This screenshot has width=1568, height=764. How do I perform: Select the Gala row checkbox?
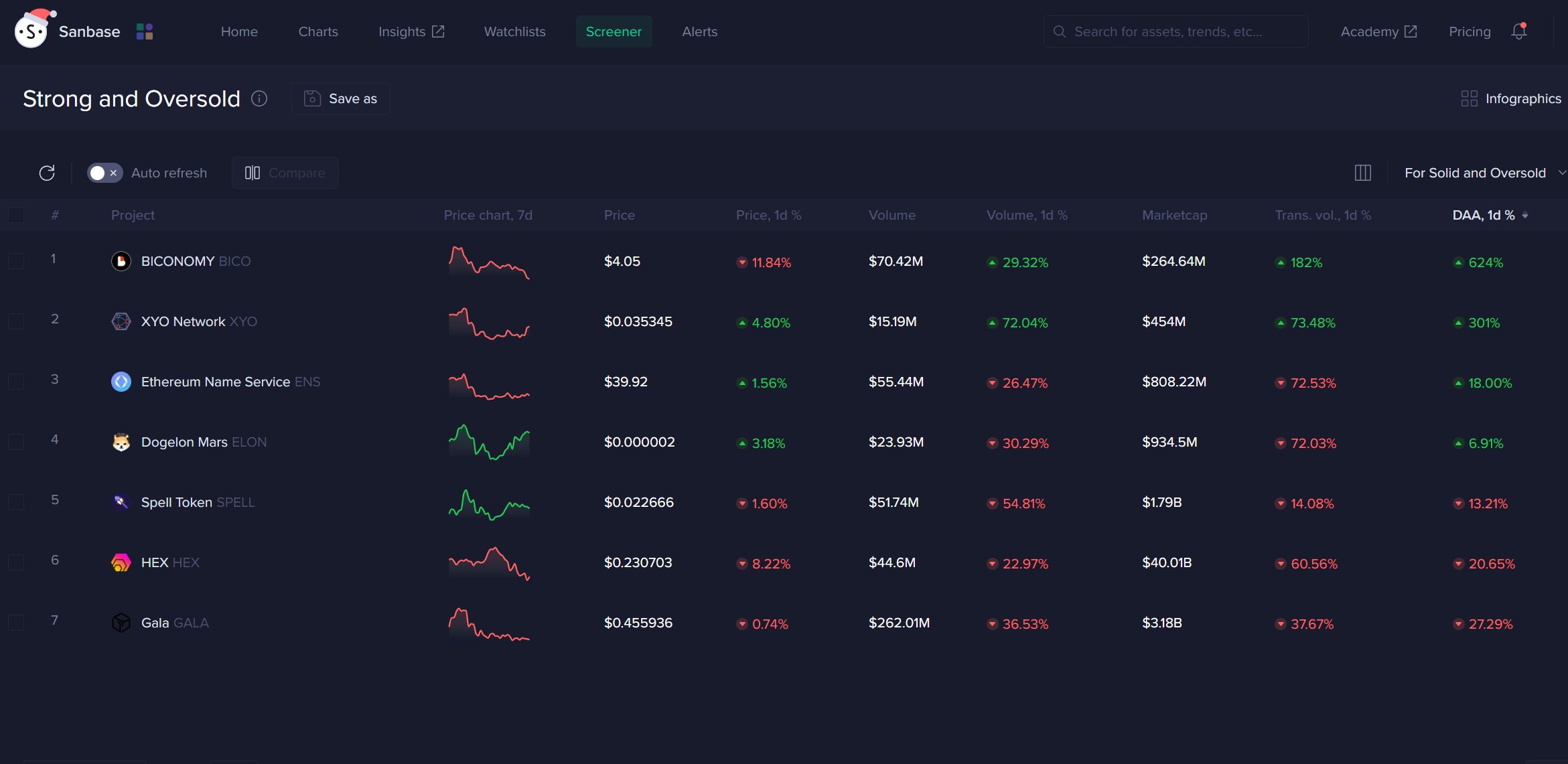coord(16,623)
